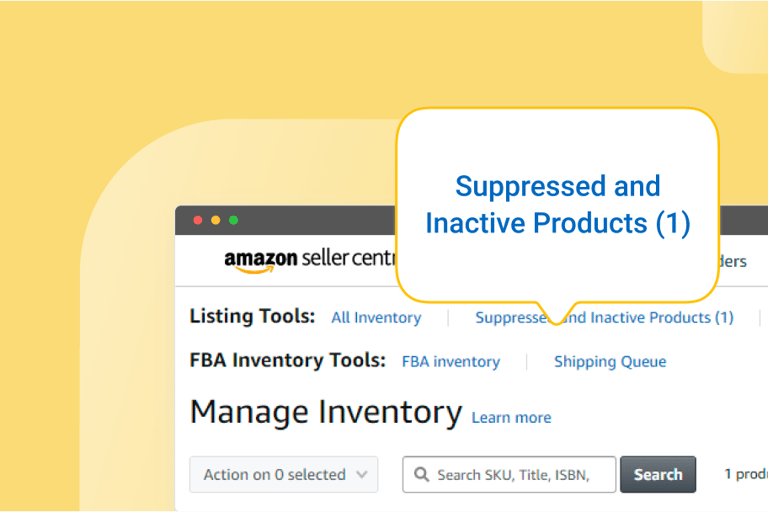
Task: Click the Listing Tools label
Action: pyautogui.click(x=252, y=316)
